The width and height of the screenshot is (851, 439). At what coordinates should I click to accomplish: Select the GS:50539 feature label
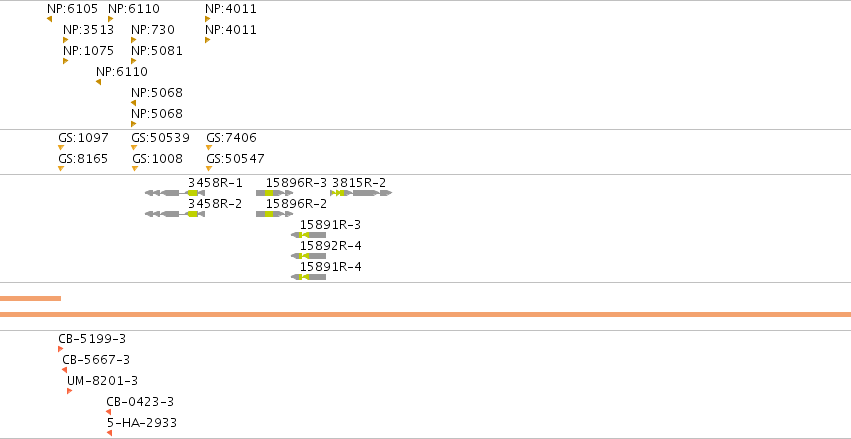click(x=161, y=138)
